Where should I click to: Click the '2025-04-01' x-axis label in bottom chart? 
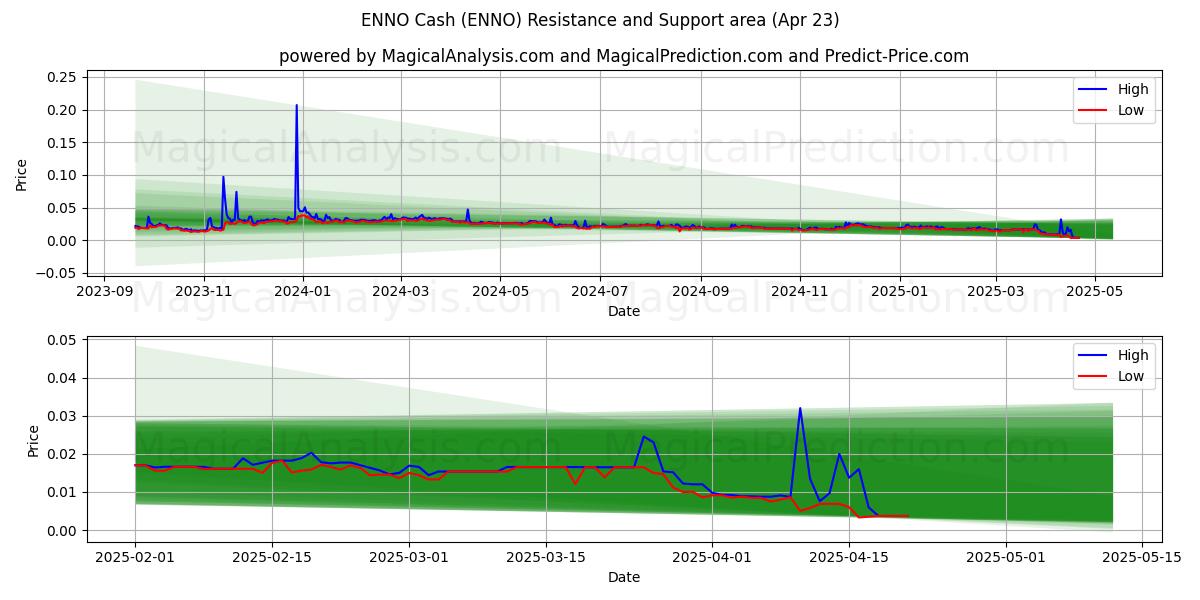pyautogui.click(x=712, y=557)
